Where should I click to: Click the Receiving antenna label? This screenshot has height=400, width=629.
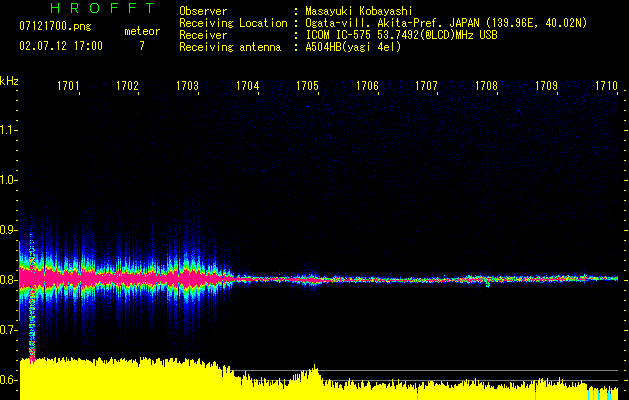coord(230,47)
